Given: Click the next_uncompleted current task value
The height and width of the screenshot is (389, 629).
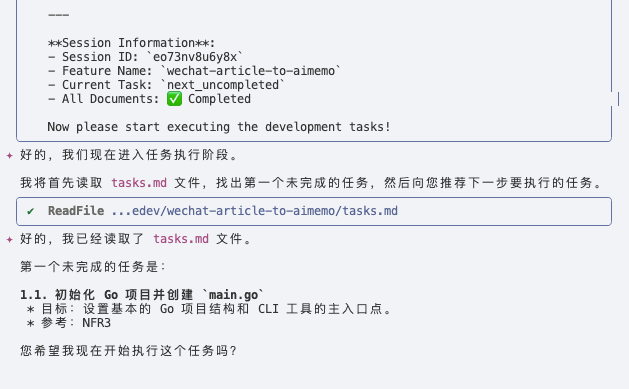Looking at the screenshot, I should tap(223, 85).
